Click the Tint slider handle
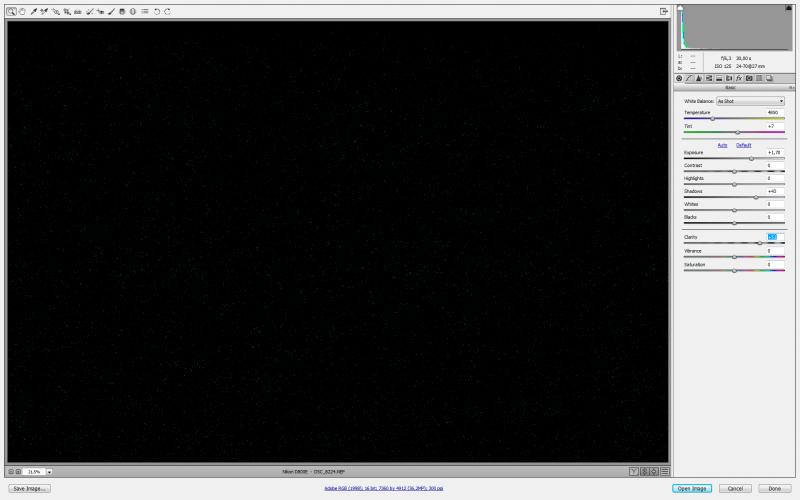This screenshot has width=800, height=500. click(x=738, y=132)
